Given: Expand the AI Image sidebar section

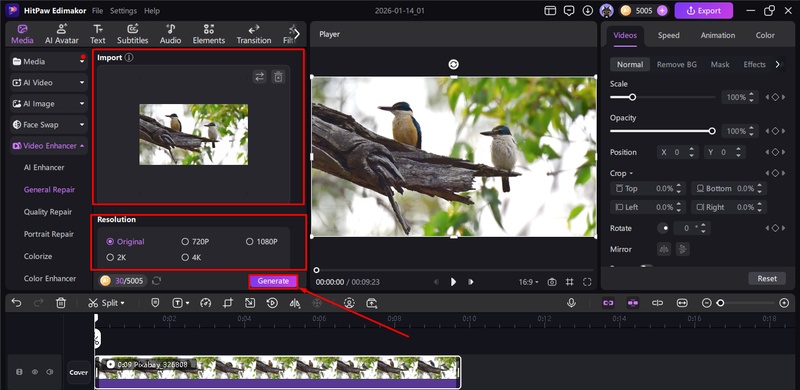Looking at the screenshot, I should (82, 103).
